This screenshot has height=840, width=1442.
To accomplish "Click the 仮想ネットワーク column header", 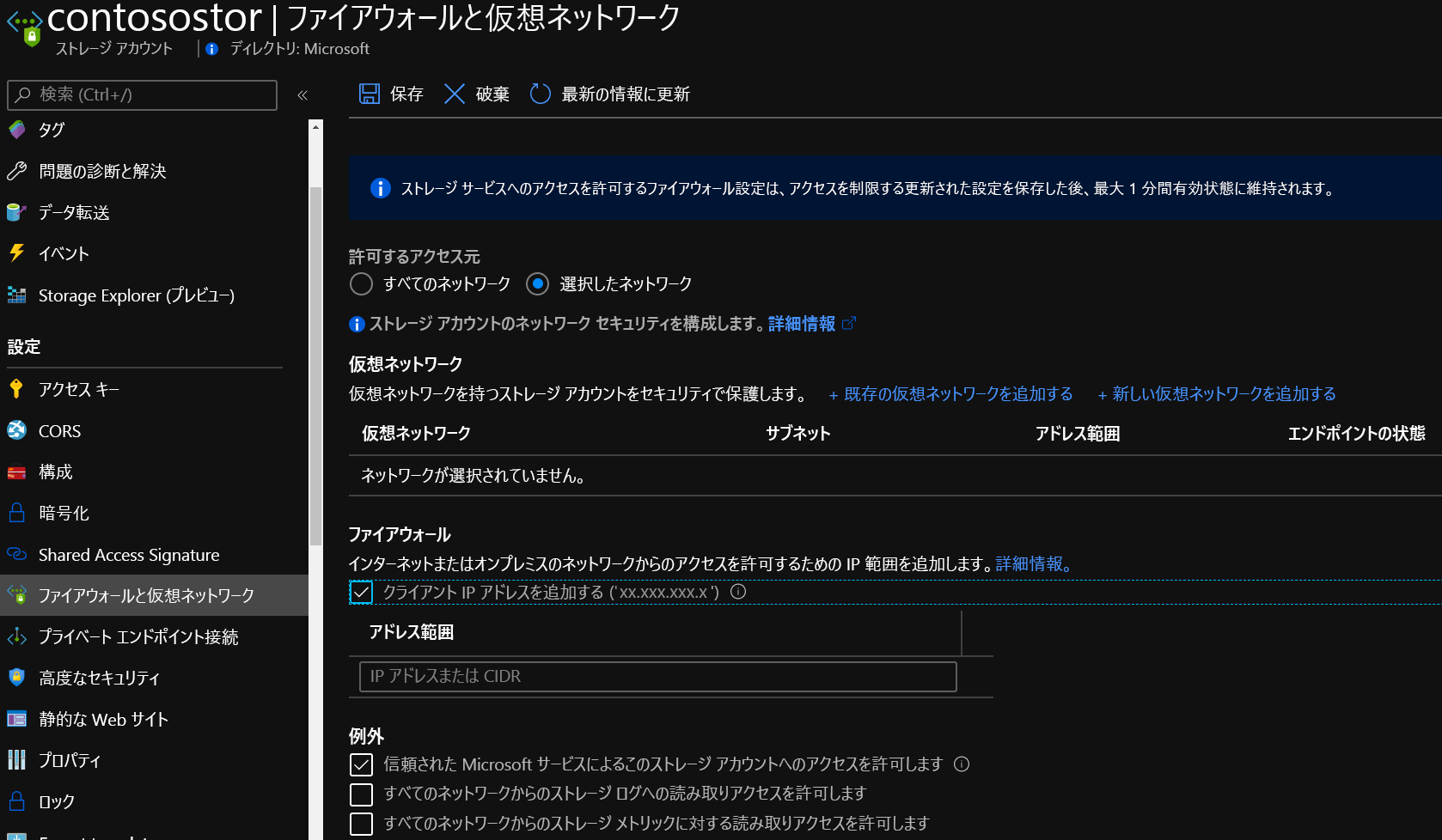I will point(416,433).
